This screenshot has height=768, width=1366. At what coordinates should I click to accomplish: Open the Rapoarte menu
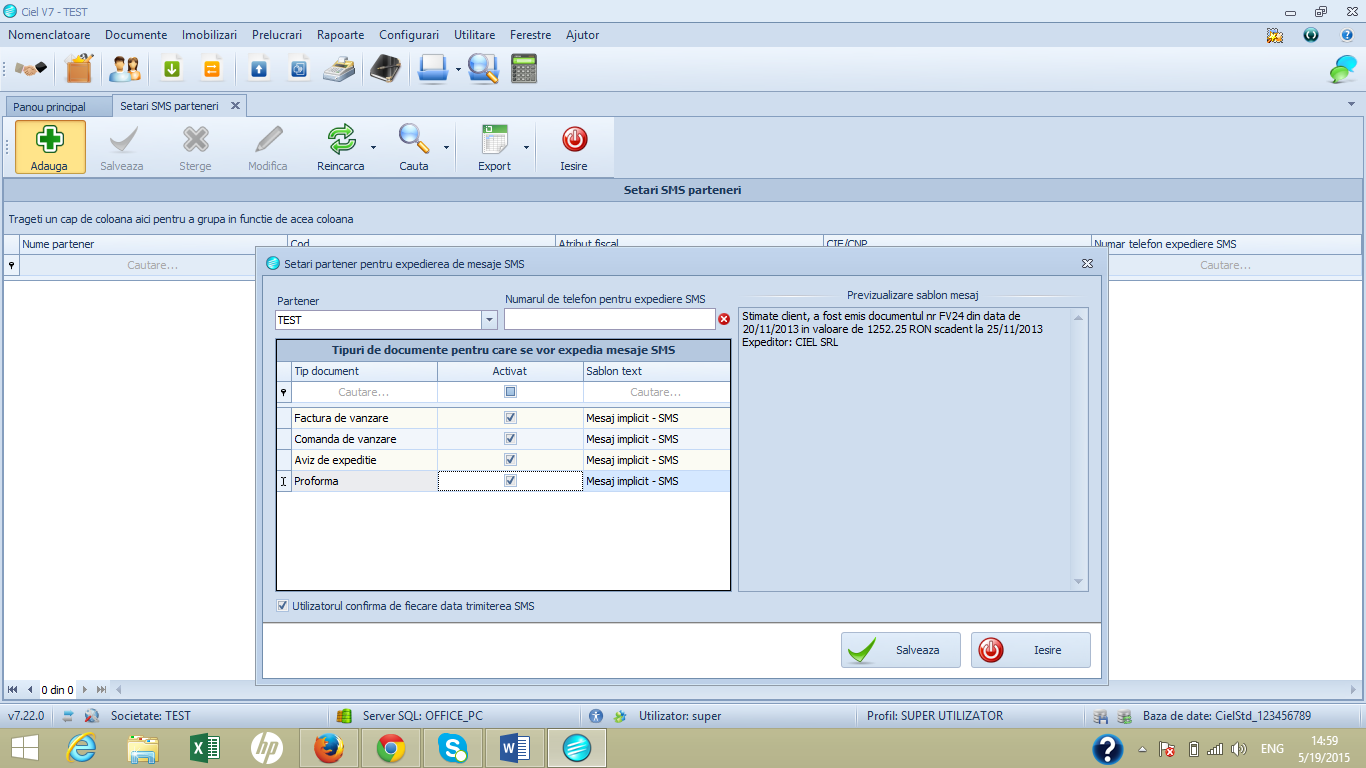[x=340, y=35]
